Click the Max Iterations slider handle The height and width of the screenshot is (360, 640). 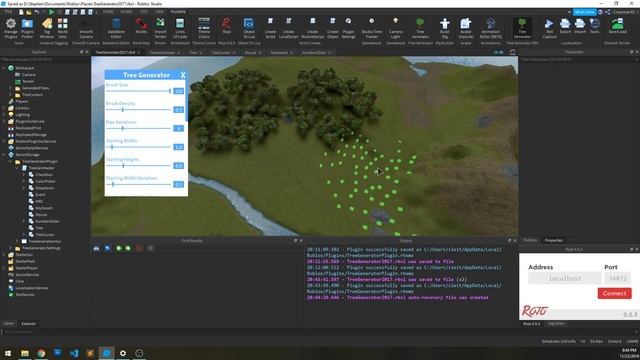(122, 128)
